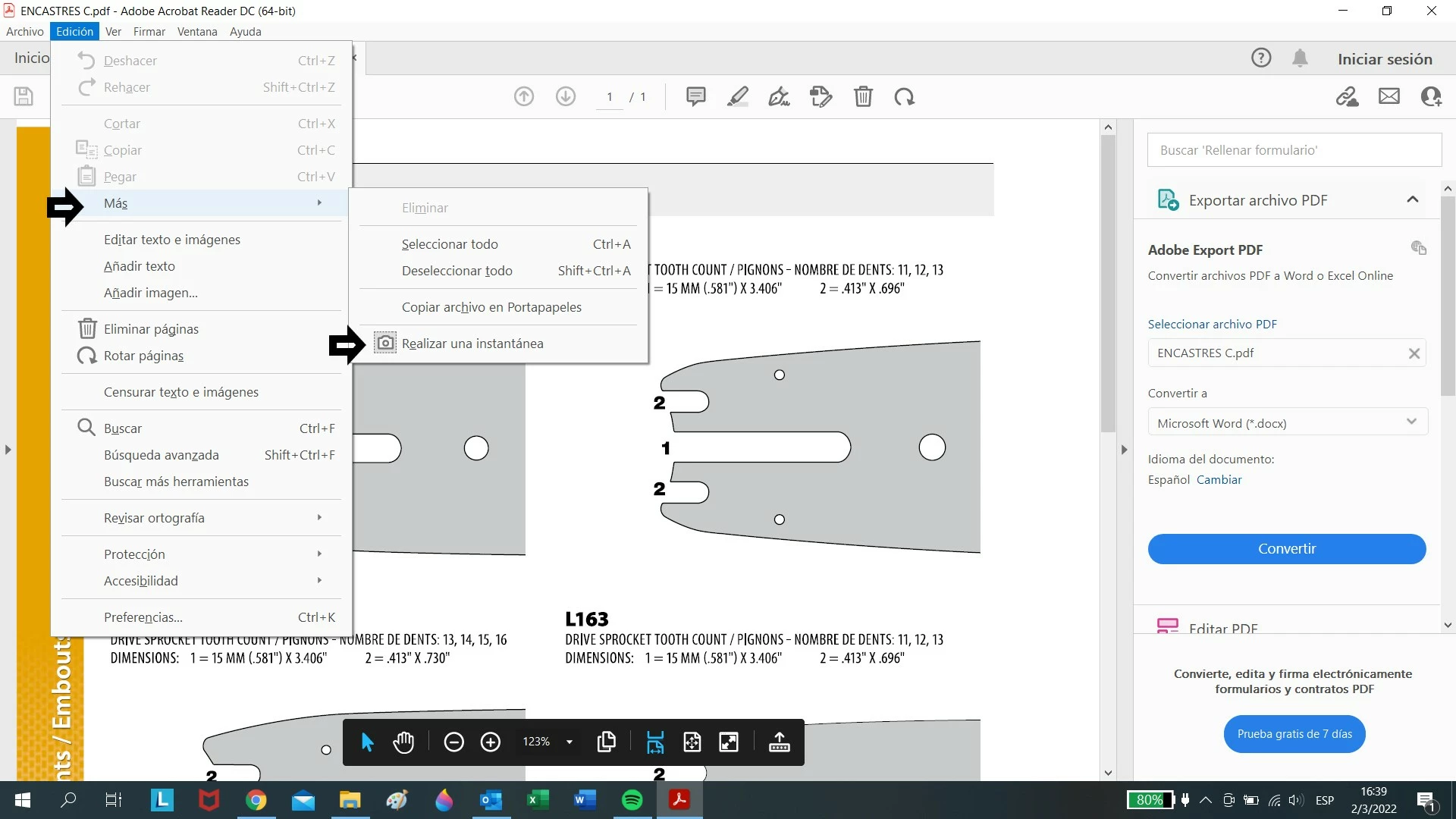Zoom out with the minus magnifier

453,742
